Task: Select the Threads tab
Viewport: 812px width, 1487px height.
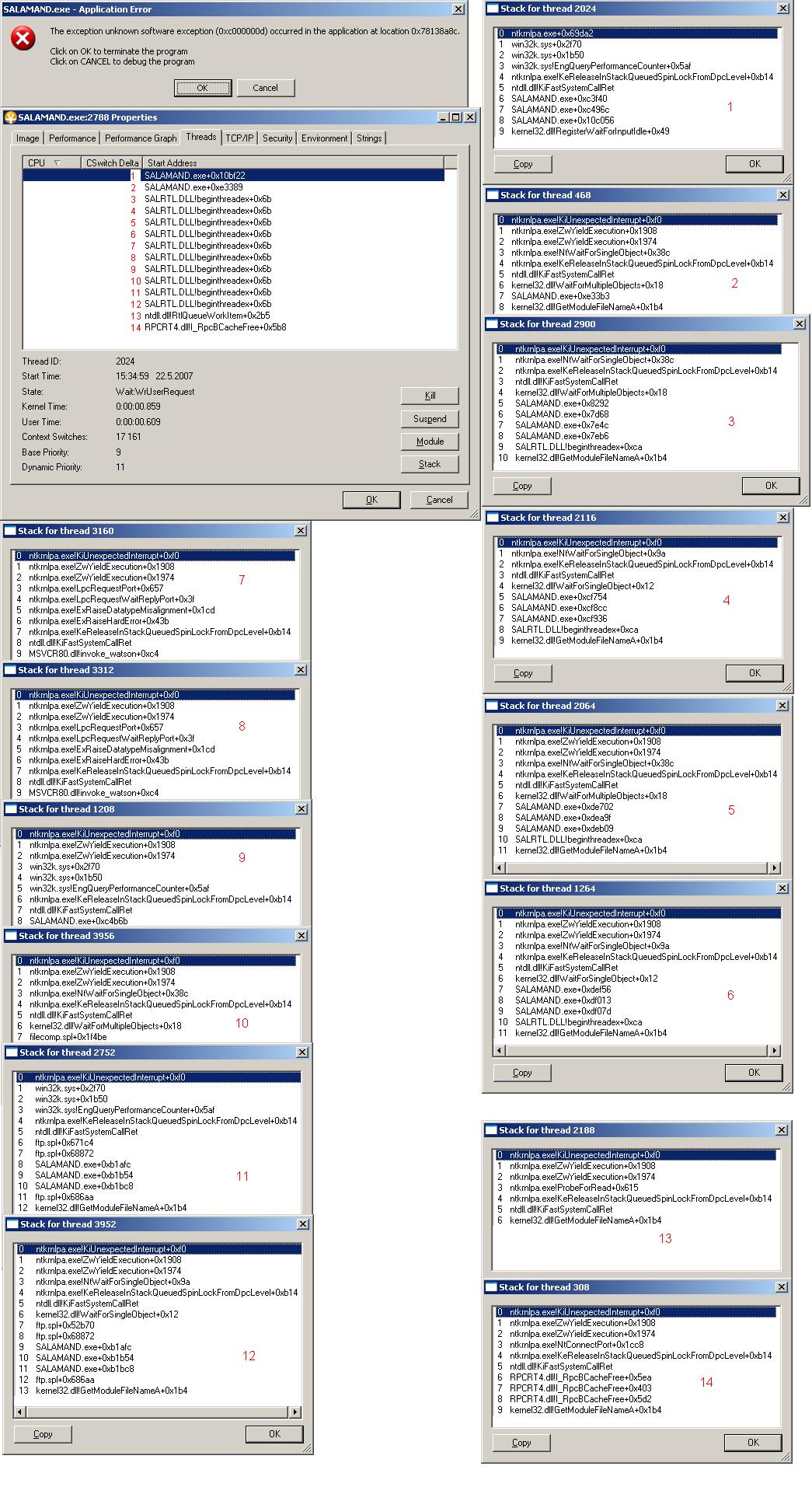Action: tap(201, 137)
